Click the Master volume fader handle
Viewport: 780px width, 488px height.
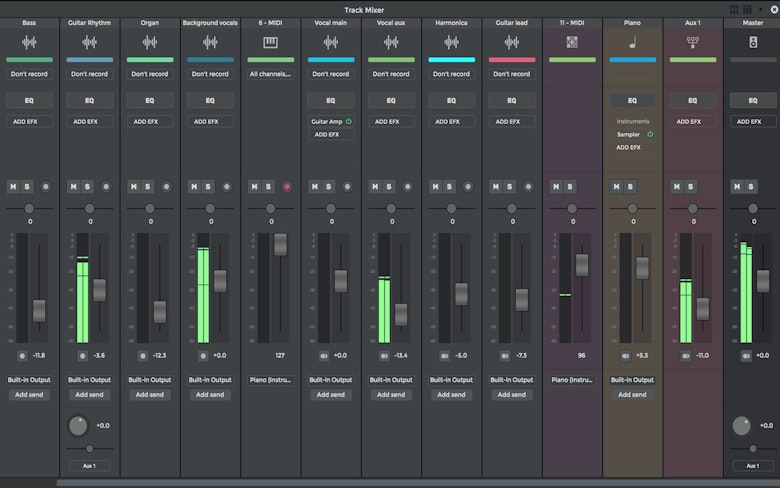(763, 281)
